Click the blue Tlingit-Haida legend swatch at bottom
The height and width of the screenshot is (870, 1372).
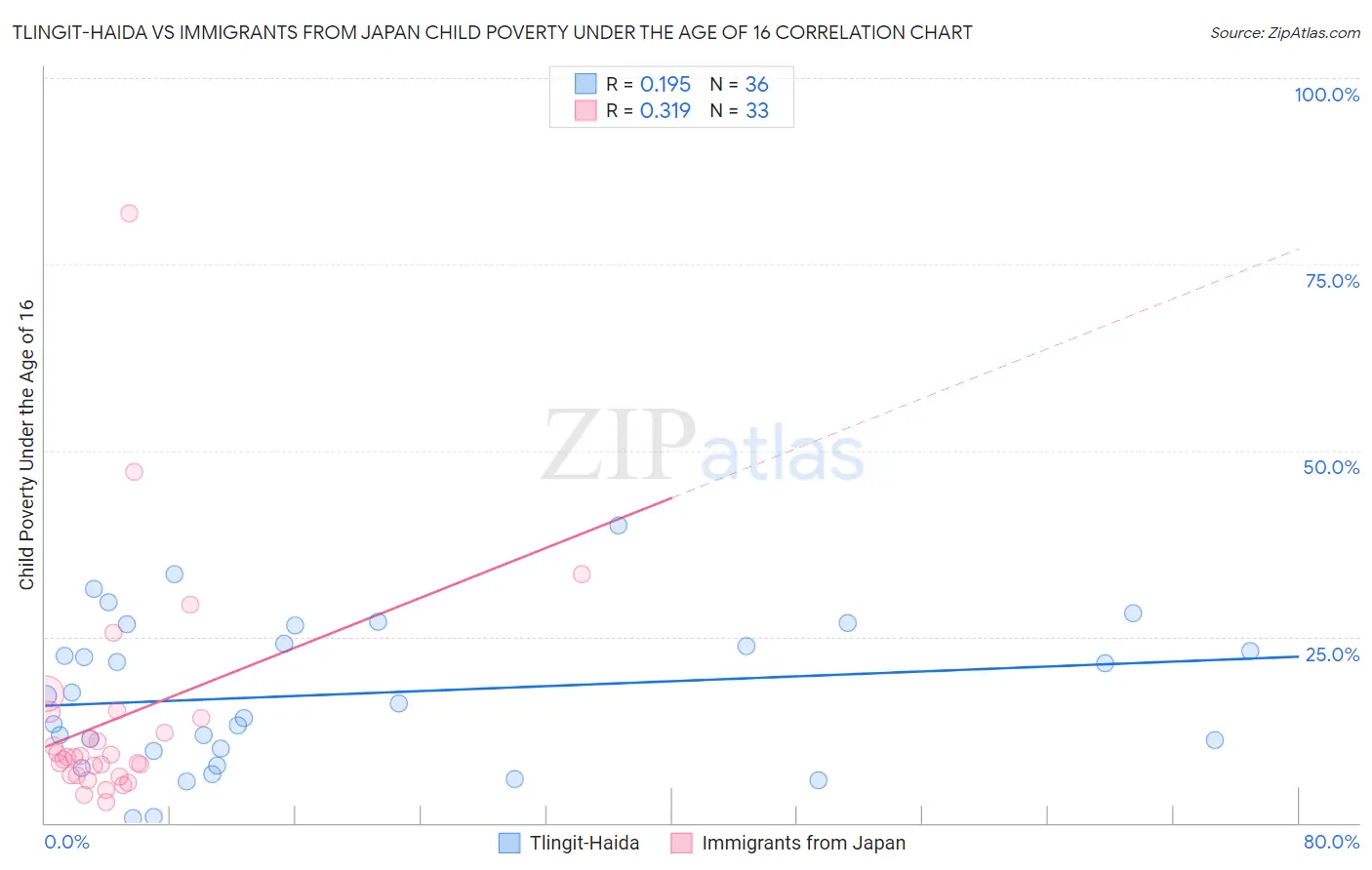click(509, 843)
